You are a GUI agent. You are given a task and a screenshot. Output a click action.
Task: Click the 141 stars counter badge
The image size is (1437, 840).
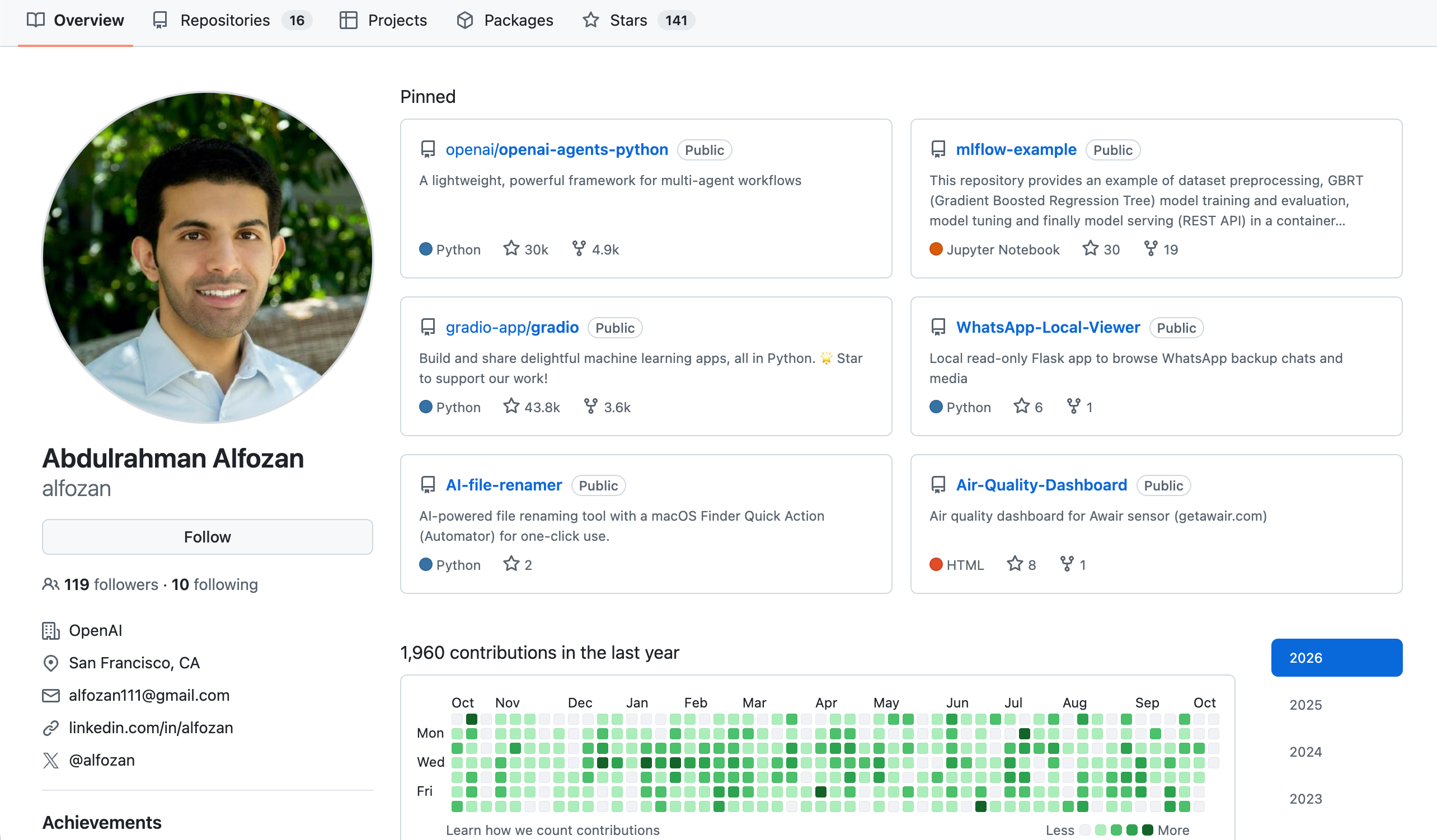pos(677,21)
